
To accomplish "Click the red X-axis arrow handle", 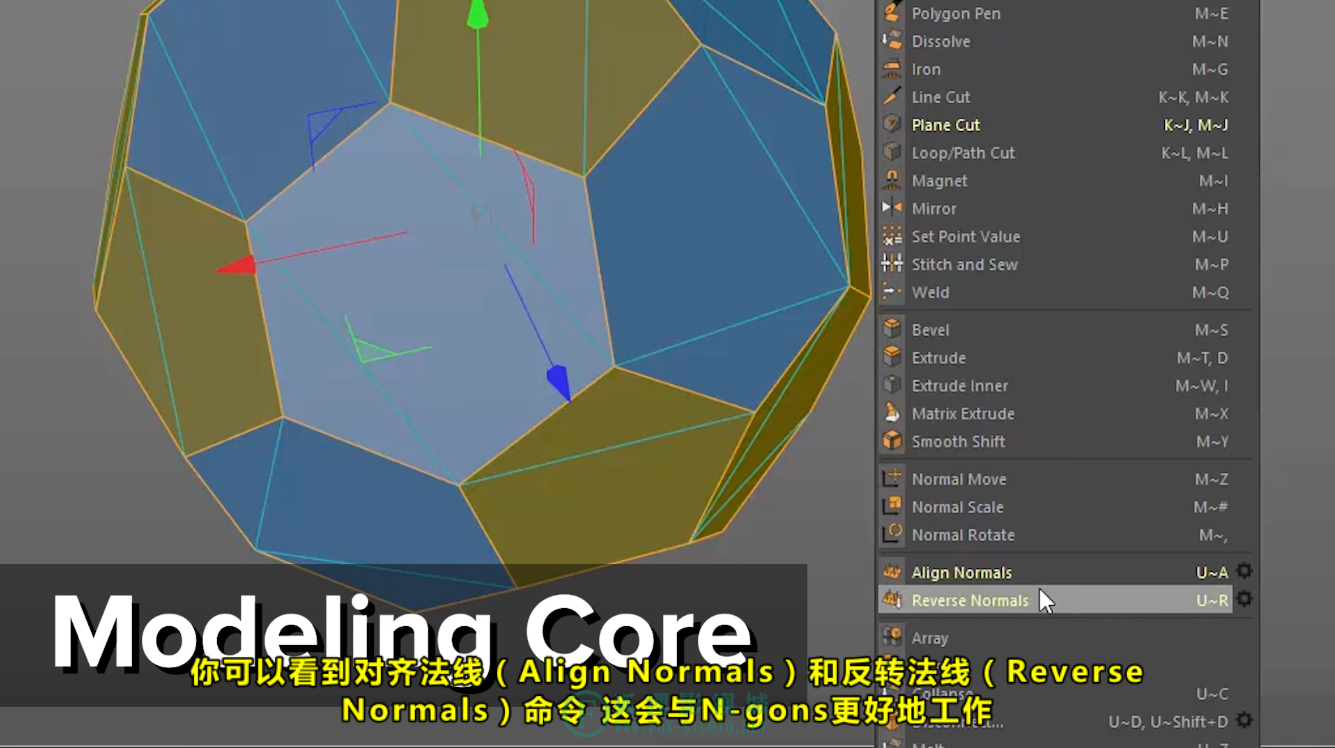I will click(236, 265).
